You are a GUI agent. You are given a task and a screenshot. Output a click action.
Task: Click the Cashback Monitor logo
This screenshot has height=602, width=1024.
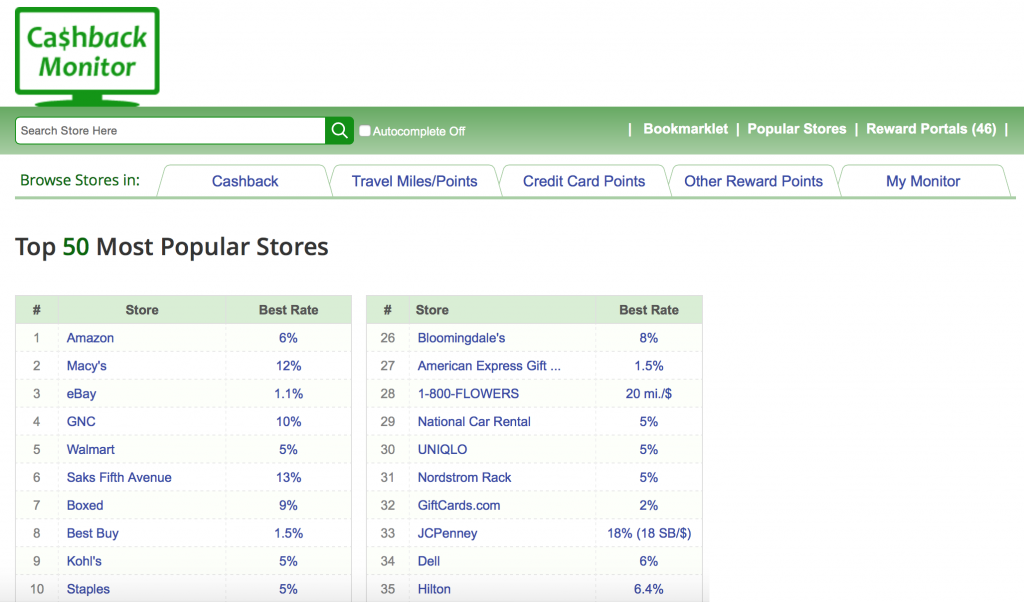(87, 56)
